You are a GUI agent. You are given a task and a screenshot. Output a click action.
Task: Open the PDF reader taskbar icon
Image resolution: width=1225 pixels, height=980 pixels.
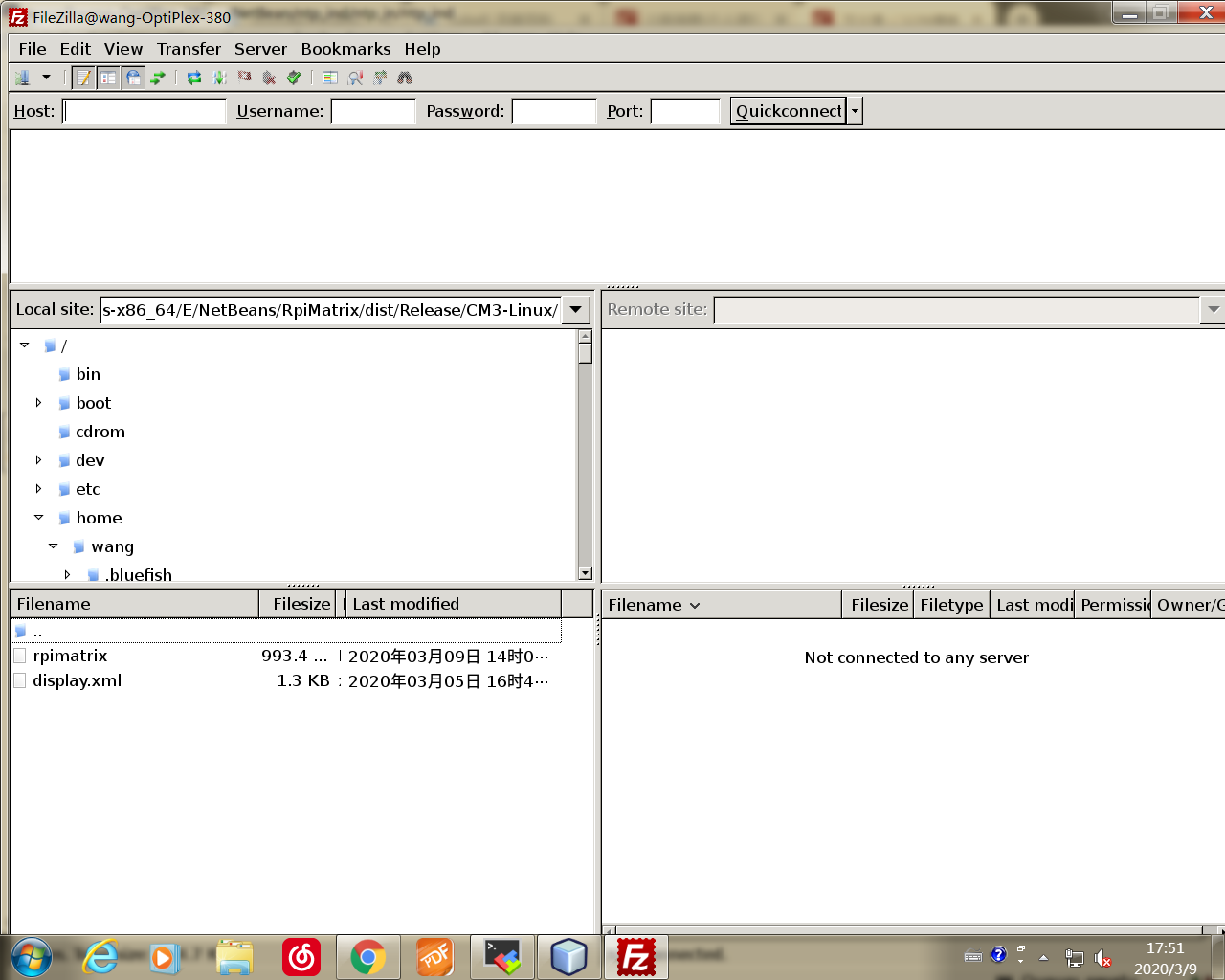pos(434,957)
